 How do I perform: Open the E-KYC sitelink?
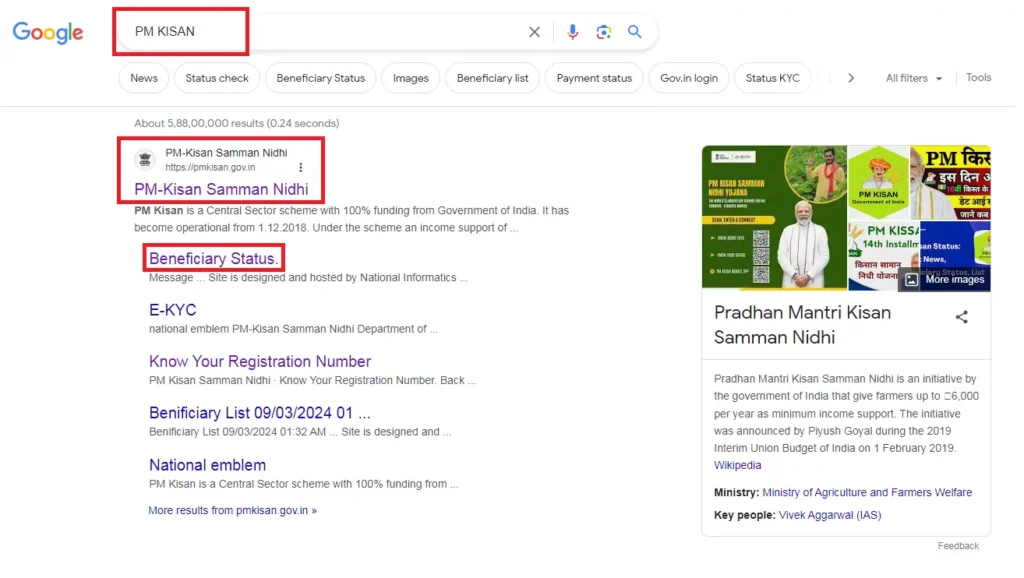click(x=173, y=310)
